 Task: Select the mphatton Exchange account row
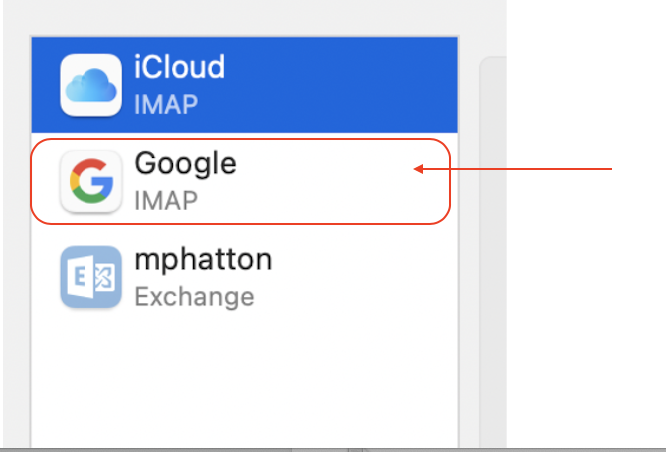[245, 277]
